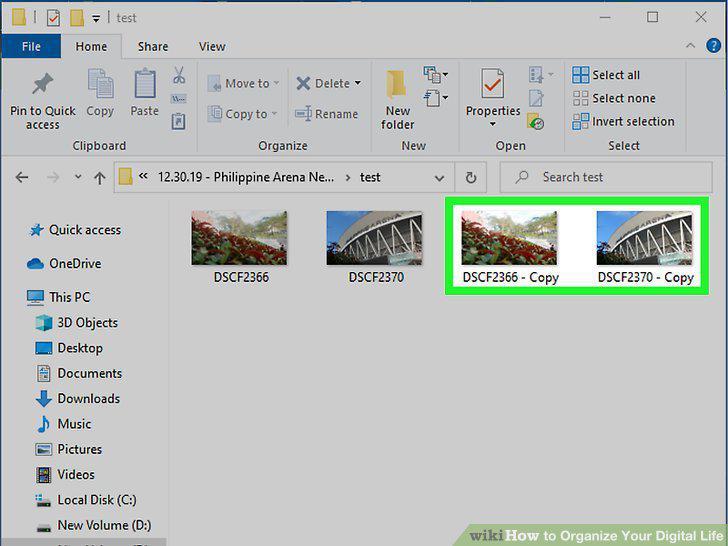Screen dimensions: 728x546
Task: Click the Cut scissors icon
Action: coord(179,75)
